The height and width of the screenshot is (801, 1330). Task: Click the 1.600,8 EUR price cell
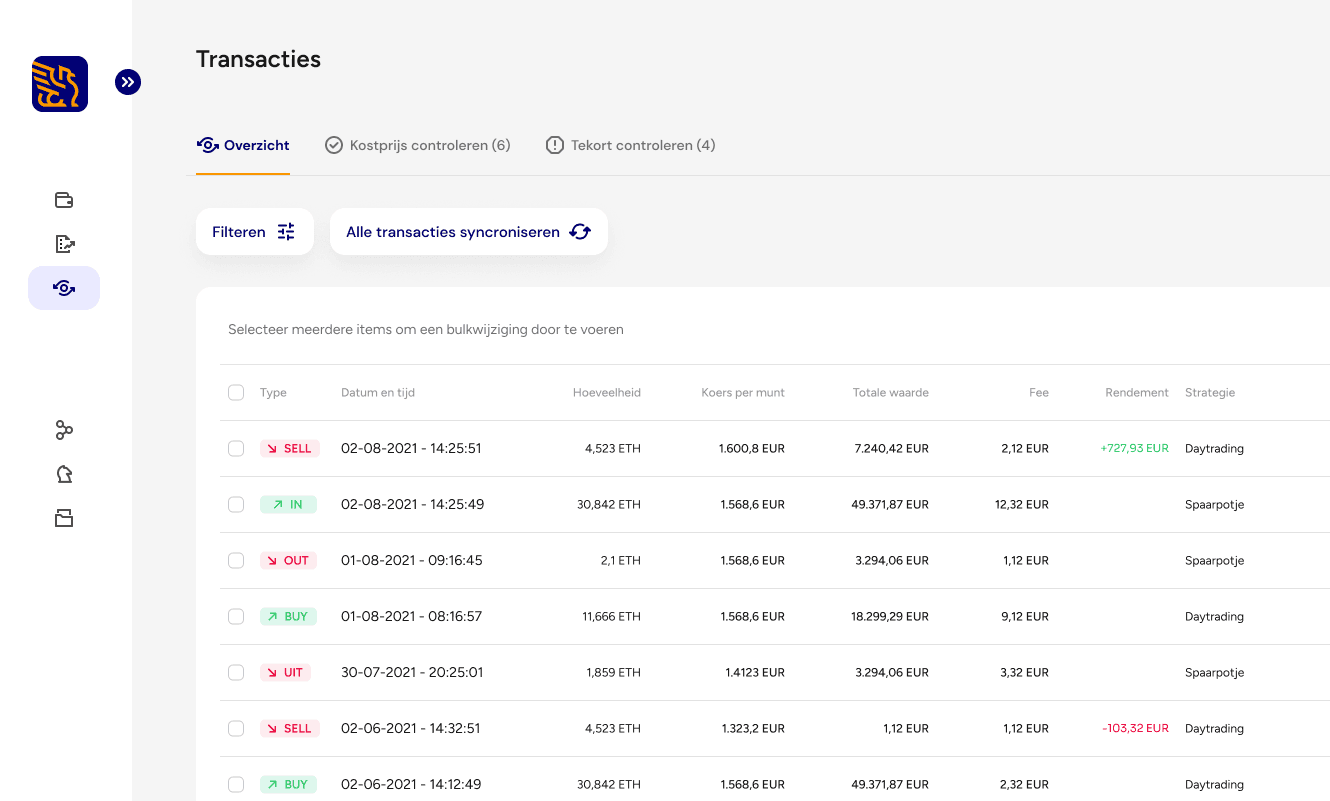click(752, 449)
